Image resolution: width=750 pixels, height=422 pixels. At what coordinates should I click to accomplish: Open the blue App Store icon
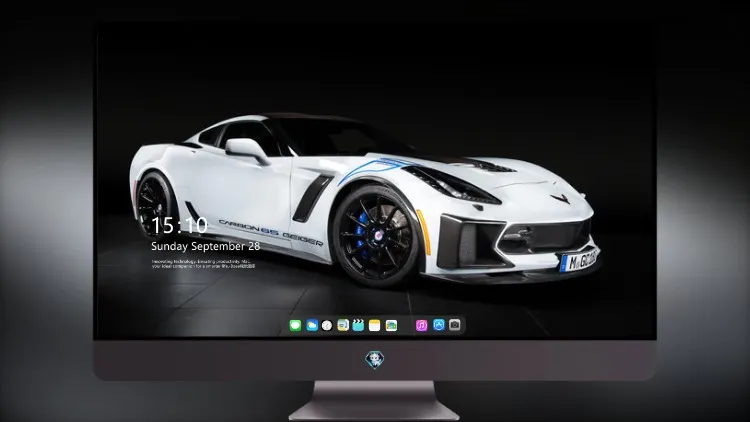click(x=439, y=325)
